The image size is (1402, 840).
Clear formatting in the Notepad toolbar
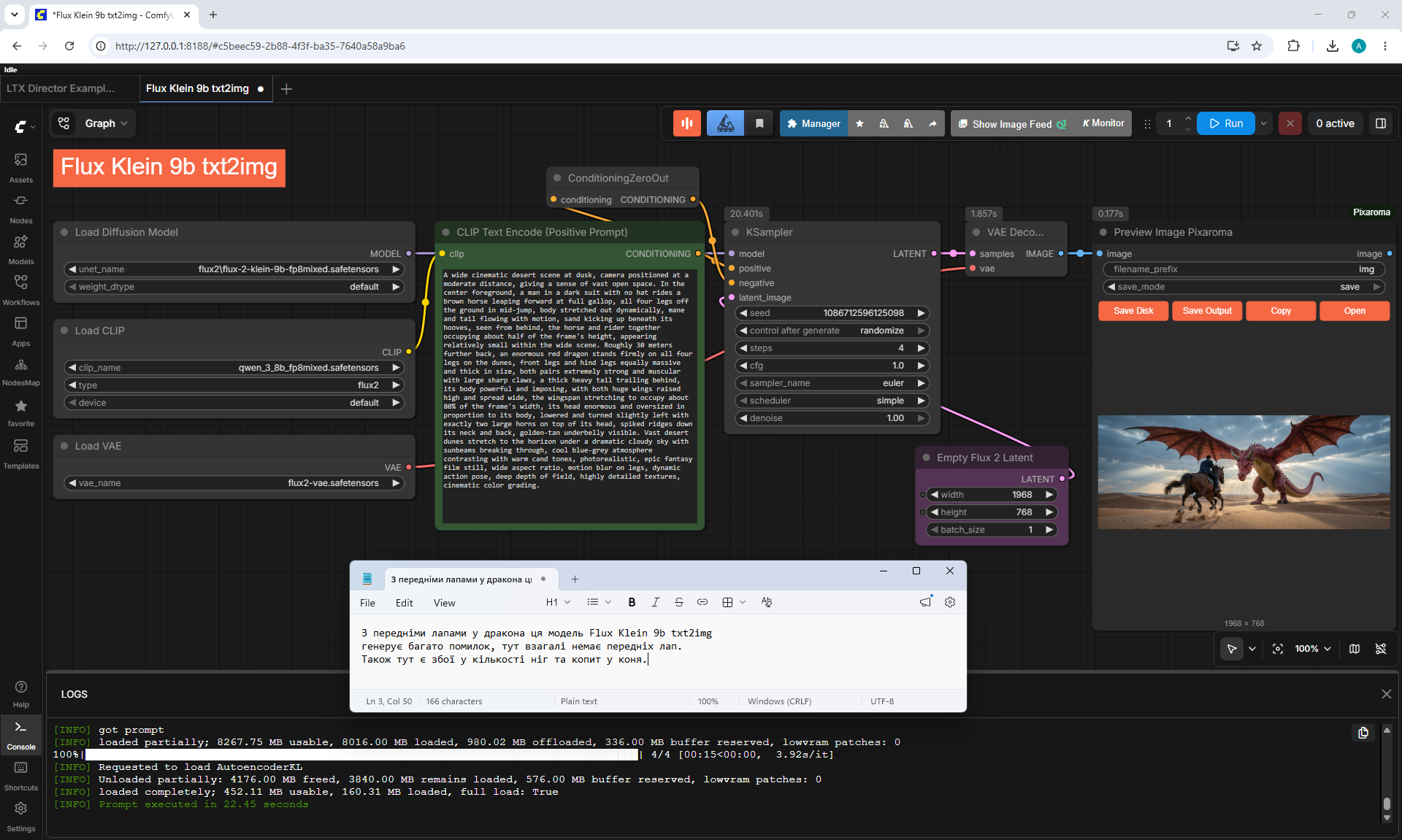(x=766, y=602)
